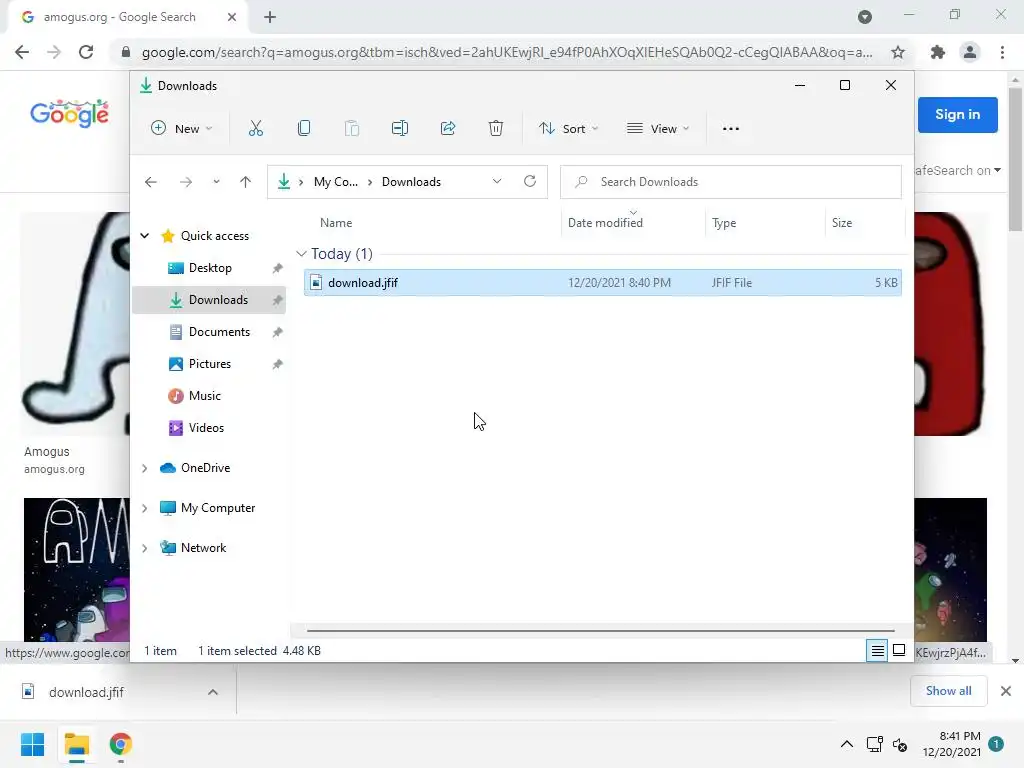Open download.jfif options chevron in downloads bar
This screenshot has width=1024, height=768.
(213, 692)
